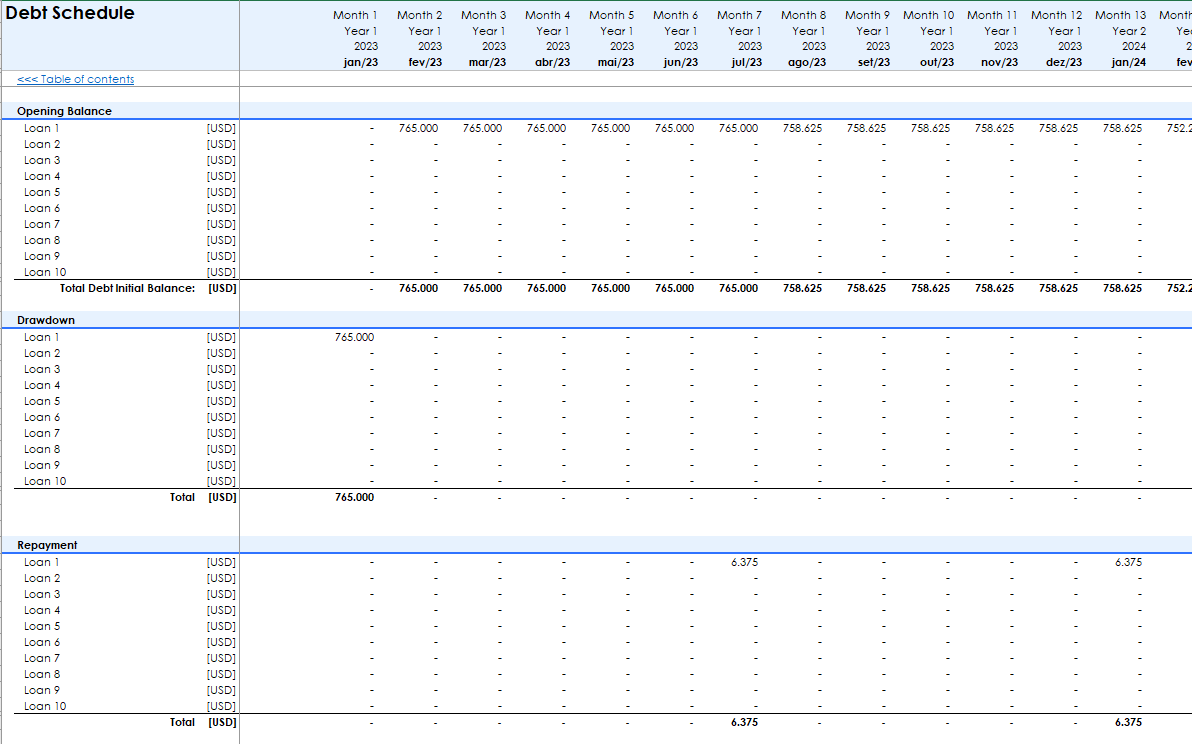Select Loan 1 drawdown value in jan/23
The width and height of the screenshot is (1192, 744).
click(355, 337)
